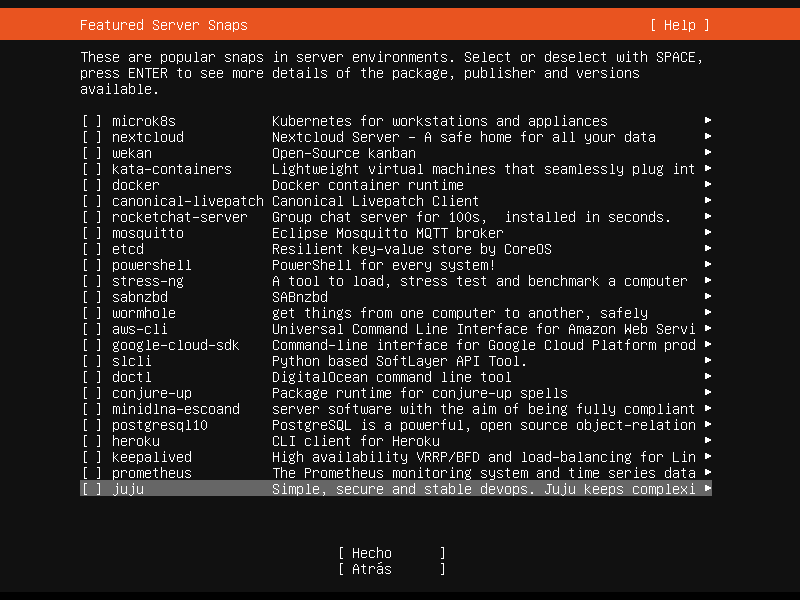
Task: Check the juju snap checkbox
Action: point(92,489)
